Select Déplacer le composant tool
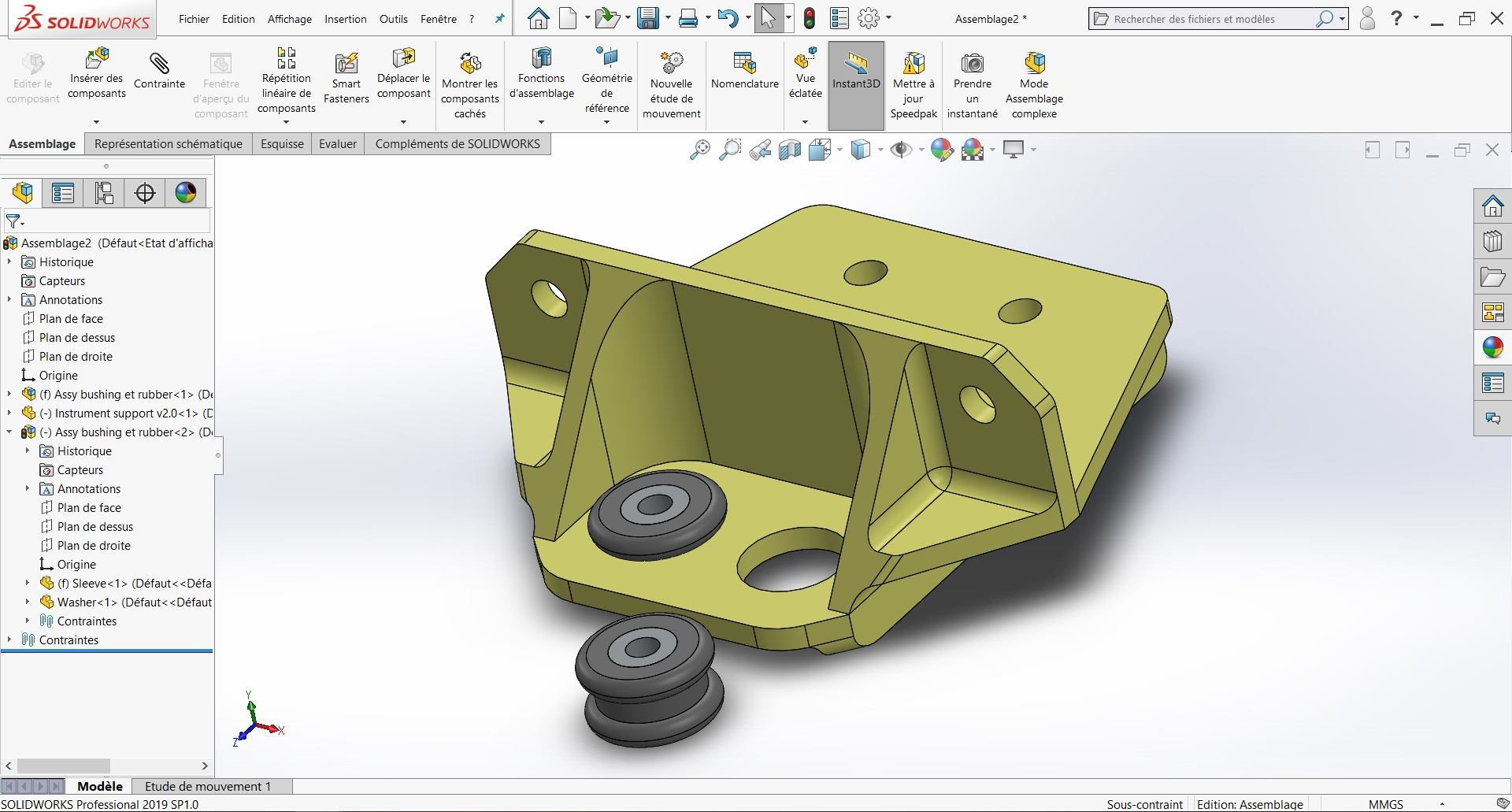The width and height of the screenshot is (1512, 812). pos(403,74)
